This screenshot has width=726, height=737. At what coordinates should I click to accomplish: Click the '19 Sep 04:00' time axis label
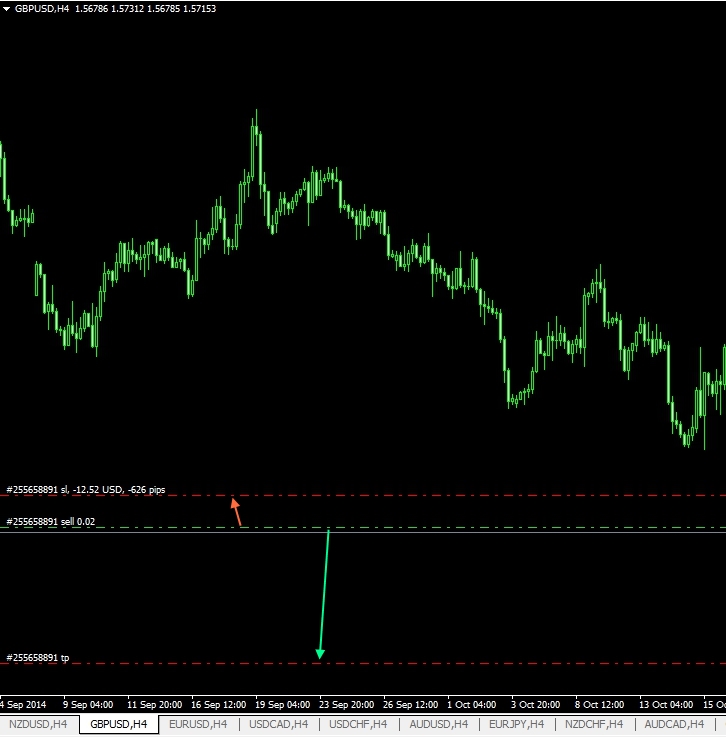click(x=282, y=705)
